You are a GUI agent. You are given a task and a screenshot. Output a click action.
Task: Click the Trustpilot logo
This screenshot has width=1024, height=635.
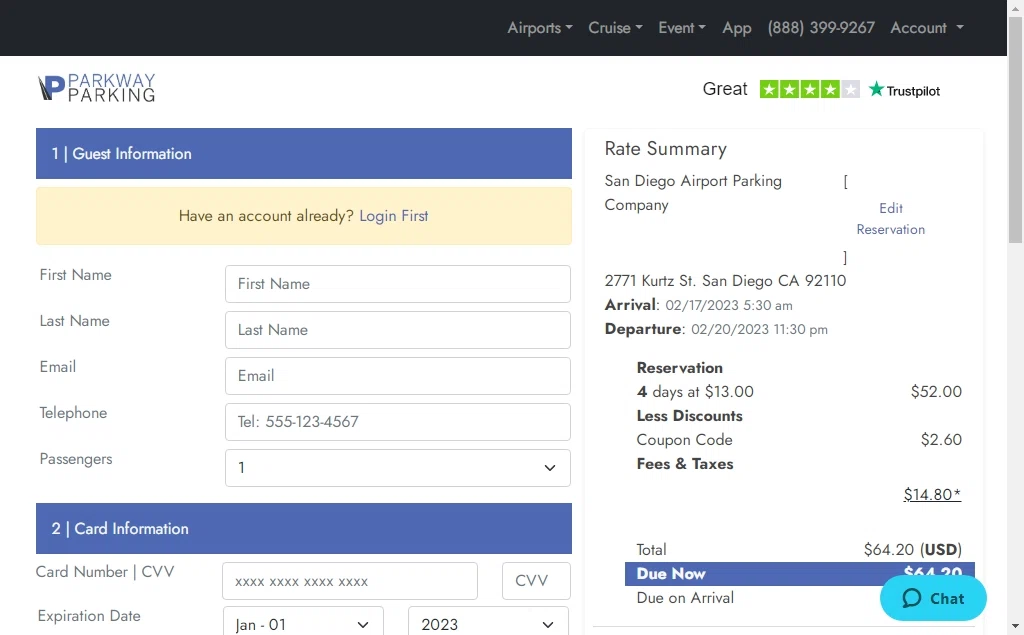[x=904, y=90]
